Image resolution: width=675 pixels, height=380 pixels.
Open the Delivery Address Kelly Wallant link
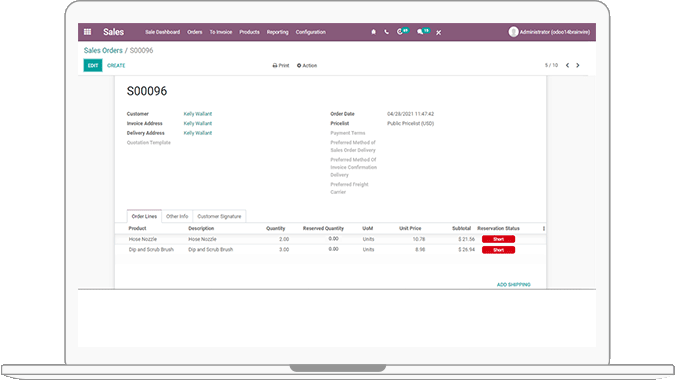(x=198, y=133)
